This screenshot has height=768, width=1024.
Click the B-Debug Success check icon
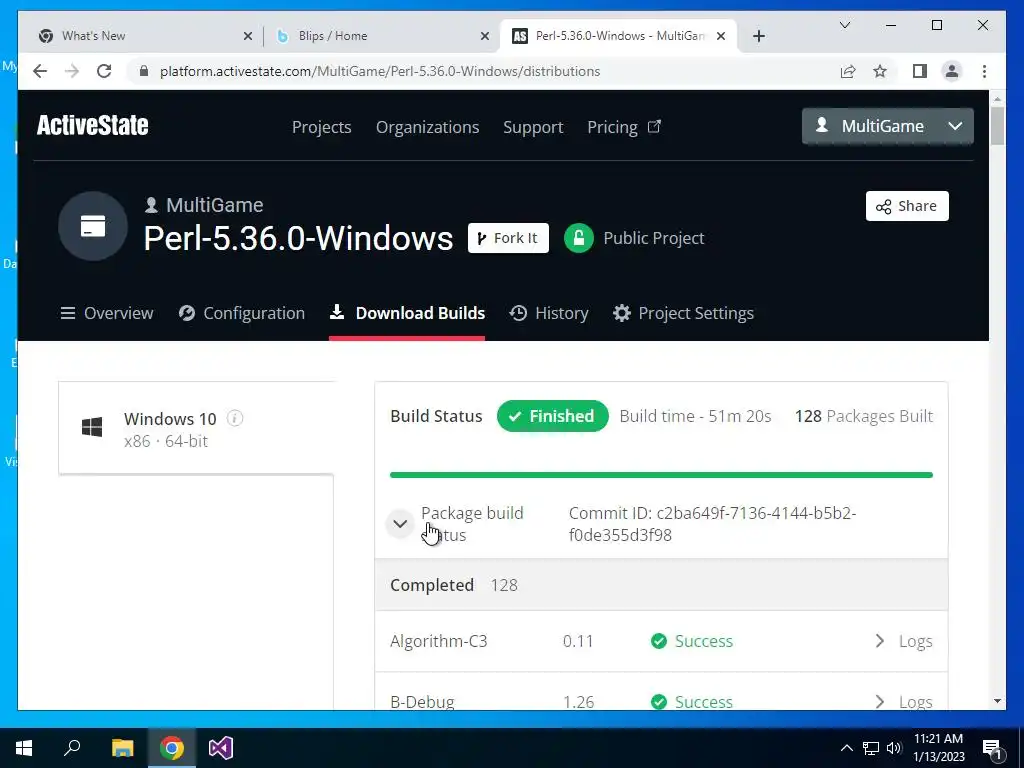tap(659, 702)
